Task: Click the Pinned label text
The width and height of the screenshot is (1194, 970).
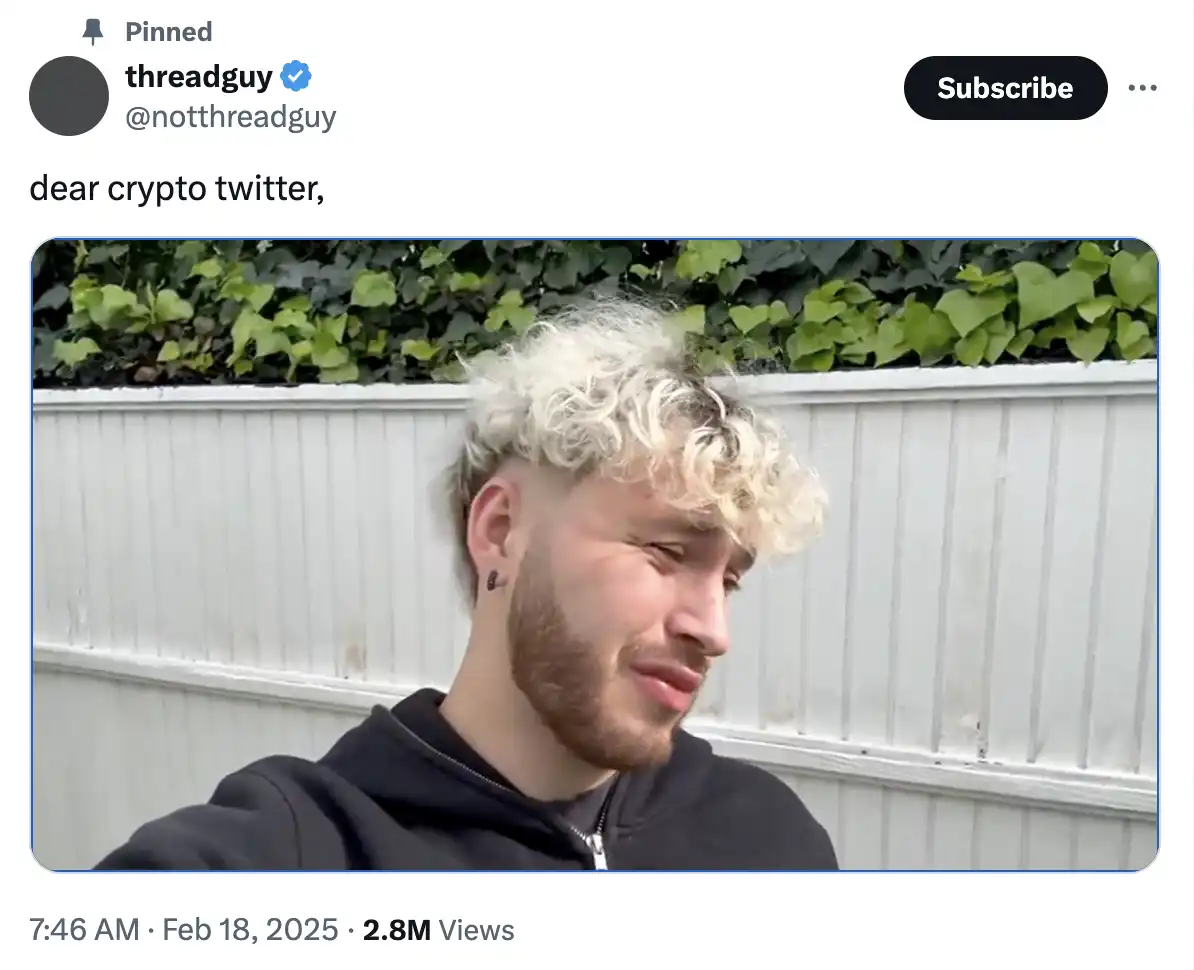Action: click(x=168, y=32)
